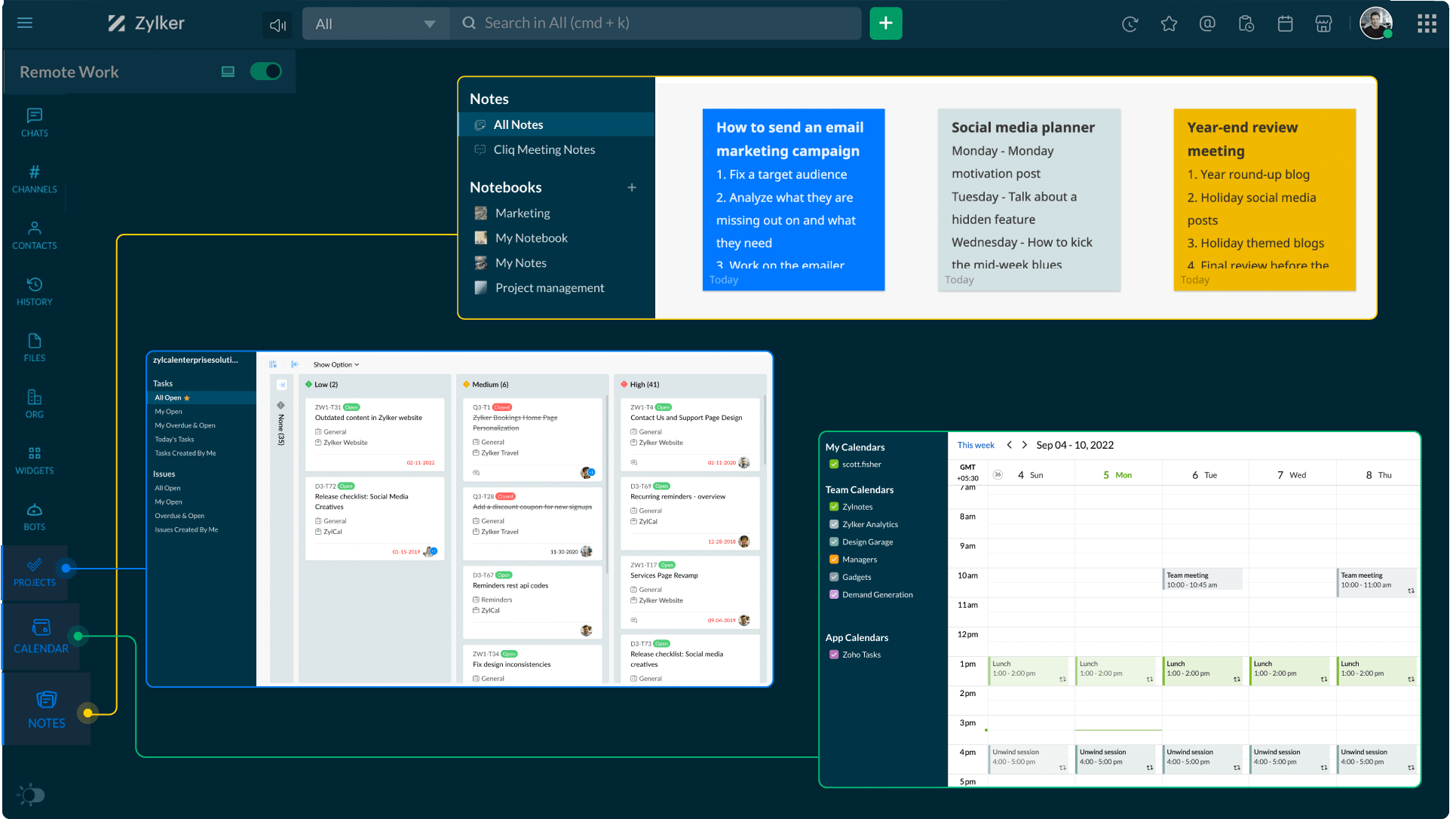
Task: Open the yellow Year-end review note
Action: coord(1264,199)
